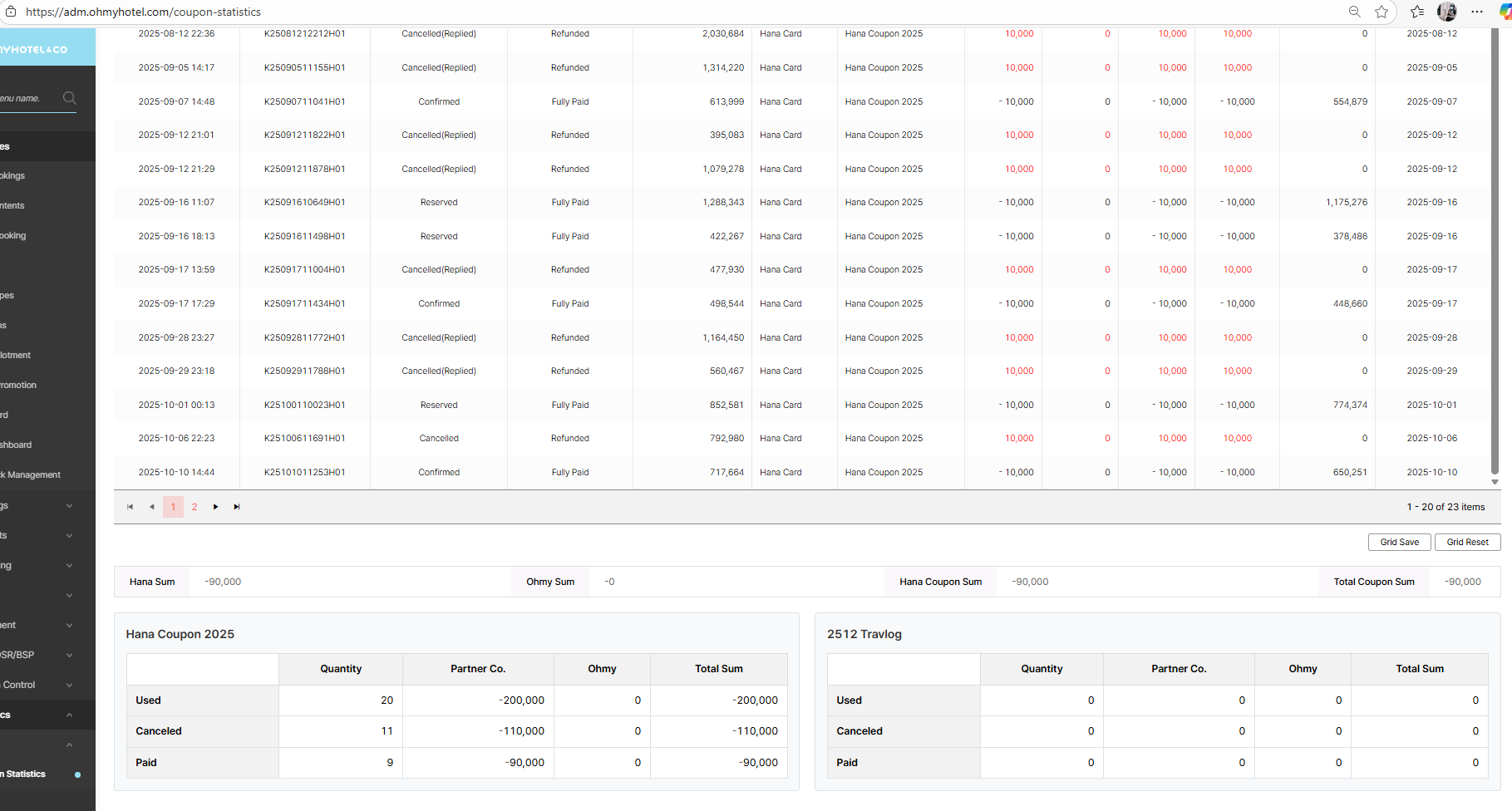Open the browser profile avatar

1446,12
